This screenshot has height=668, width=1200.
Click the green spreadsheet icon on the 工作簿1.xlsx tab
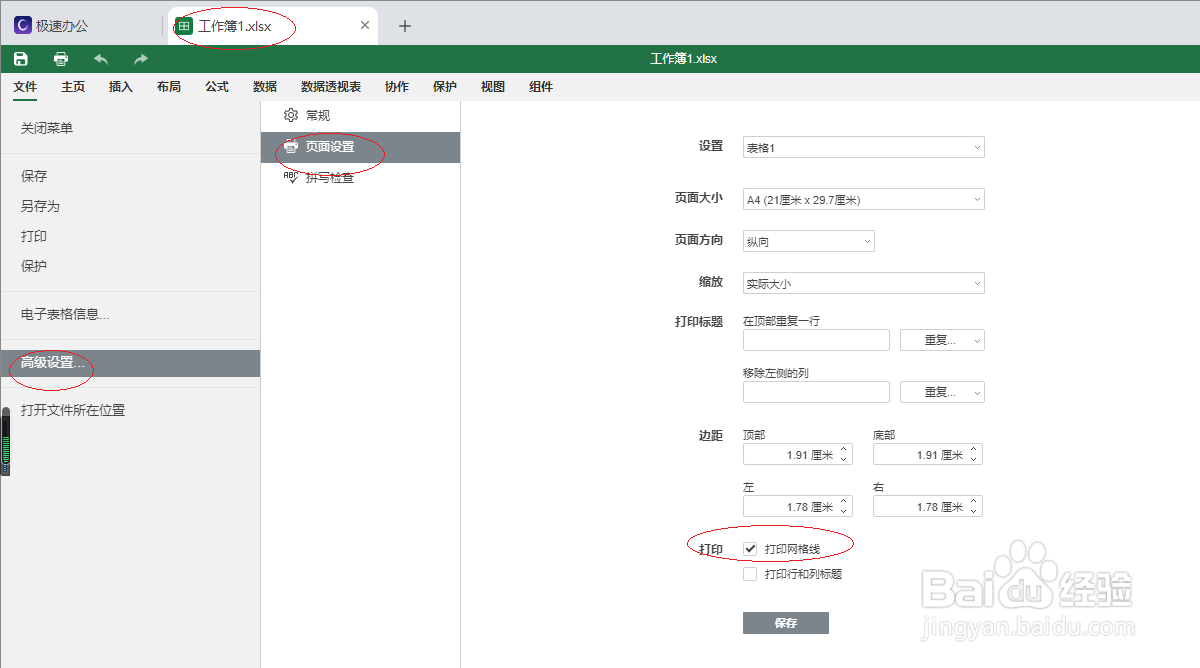point(183,25)
